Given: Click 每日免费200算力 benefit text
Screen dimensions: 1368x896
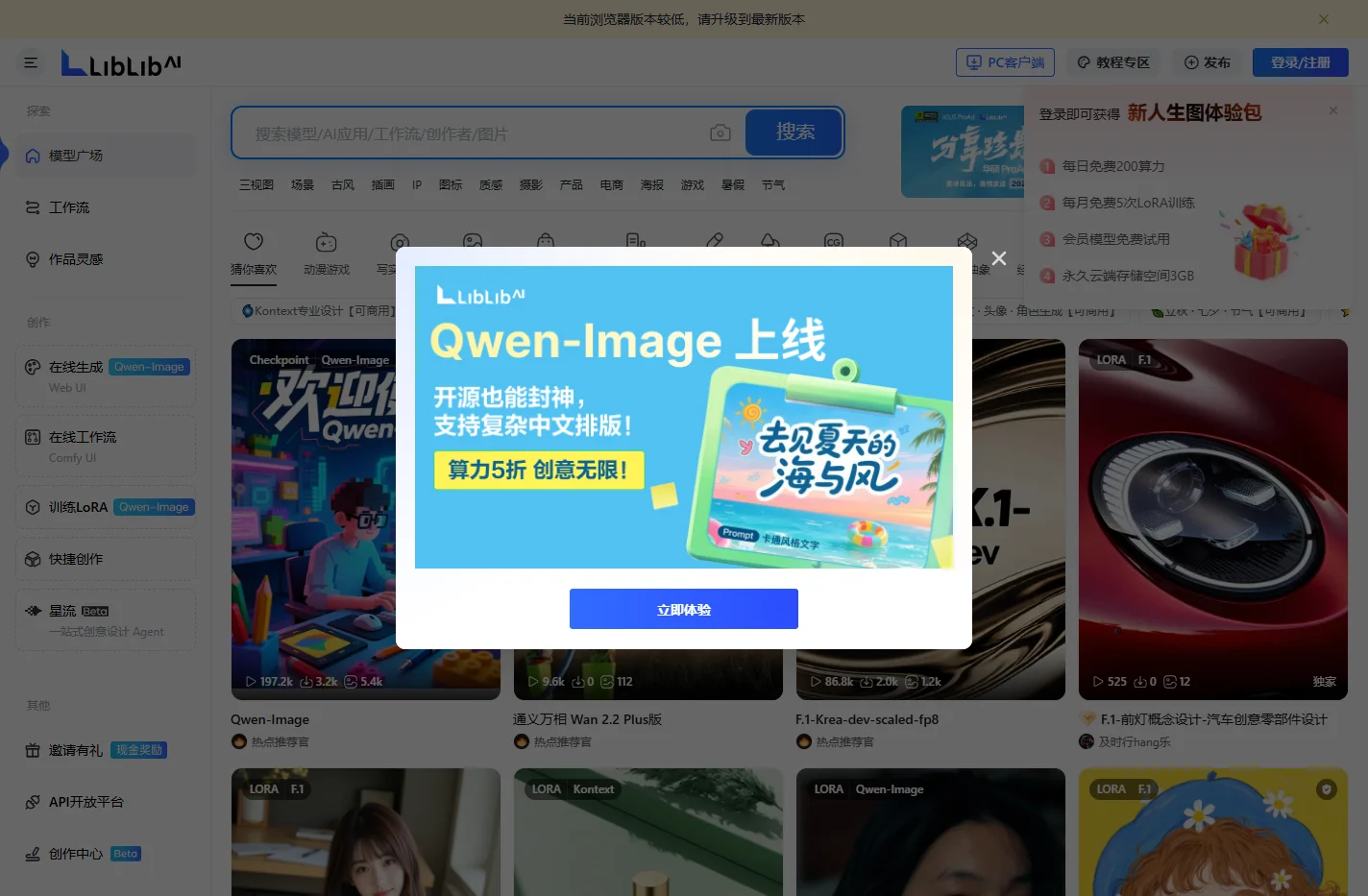Looking at the screenshot, I should coord(1113,166).
